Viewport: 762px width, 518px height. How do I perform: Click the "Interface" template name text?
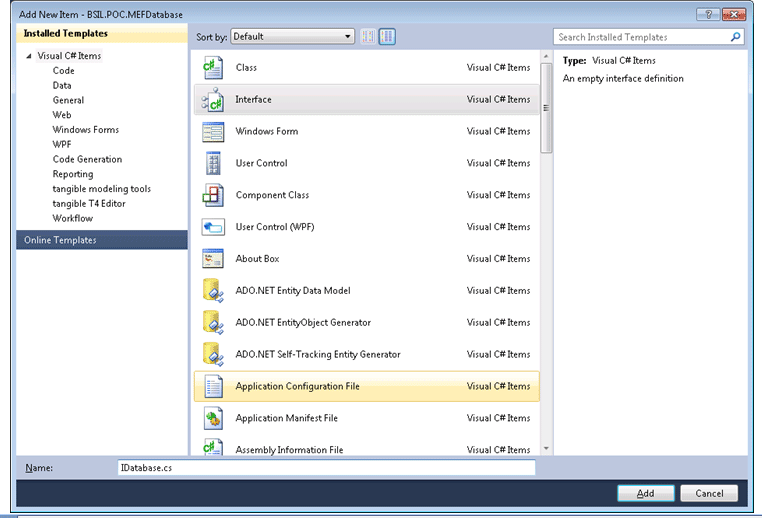[x=253, y=100]
